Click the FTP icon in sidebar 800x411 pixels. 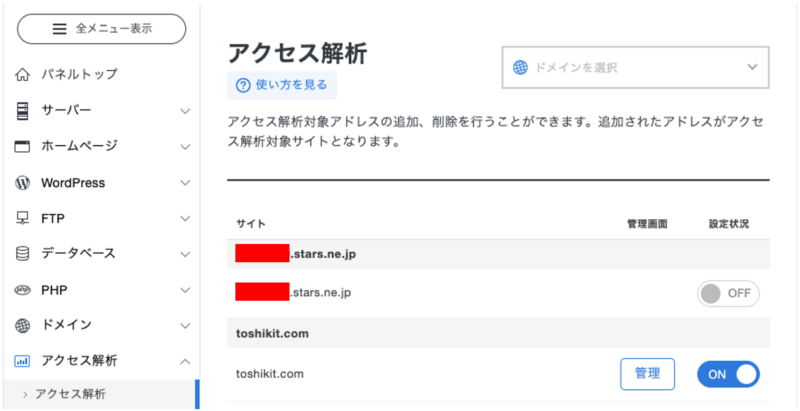[22, 218]
